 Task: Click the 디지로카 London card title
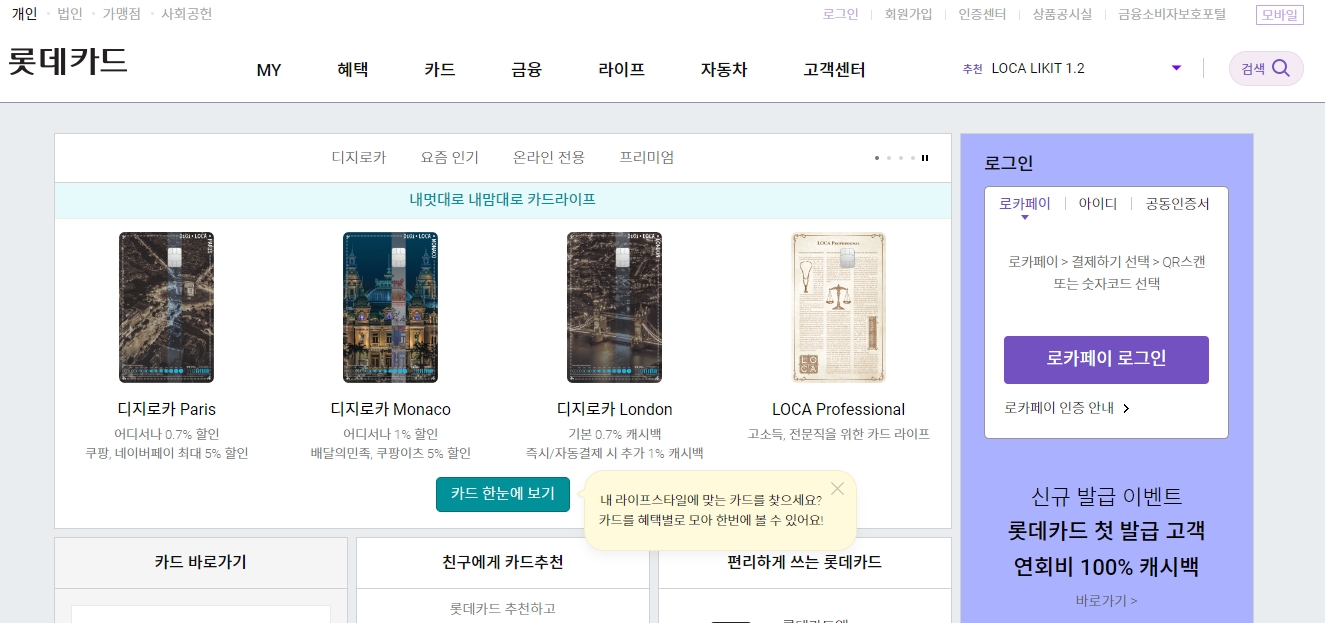point(615,409)
